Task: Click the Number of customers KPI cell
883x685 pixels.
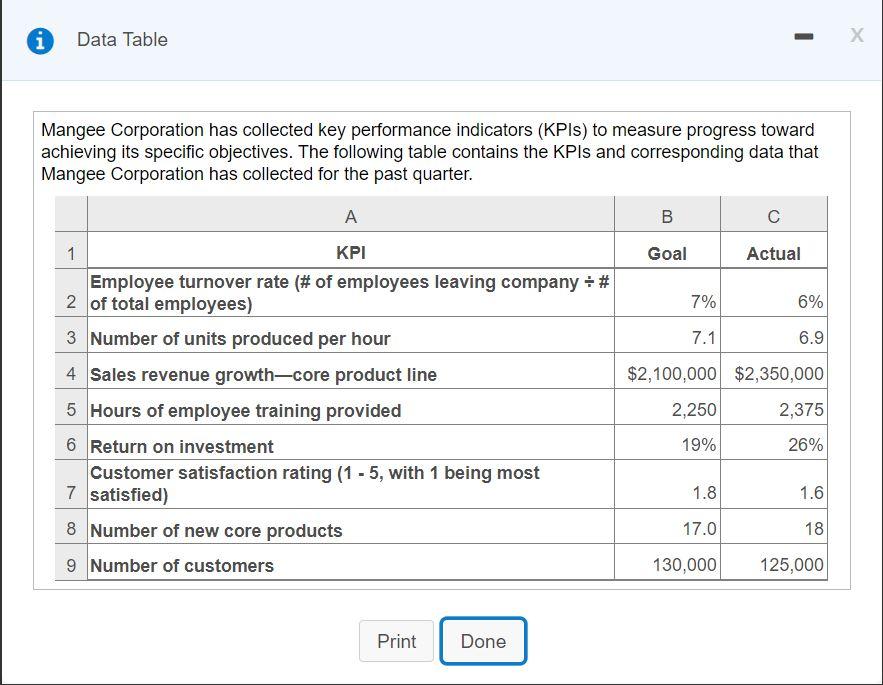Action: point(180,565)
